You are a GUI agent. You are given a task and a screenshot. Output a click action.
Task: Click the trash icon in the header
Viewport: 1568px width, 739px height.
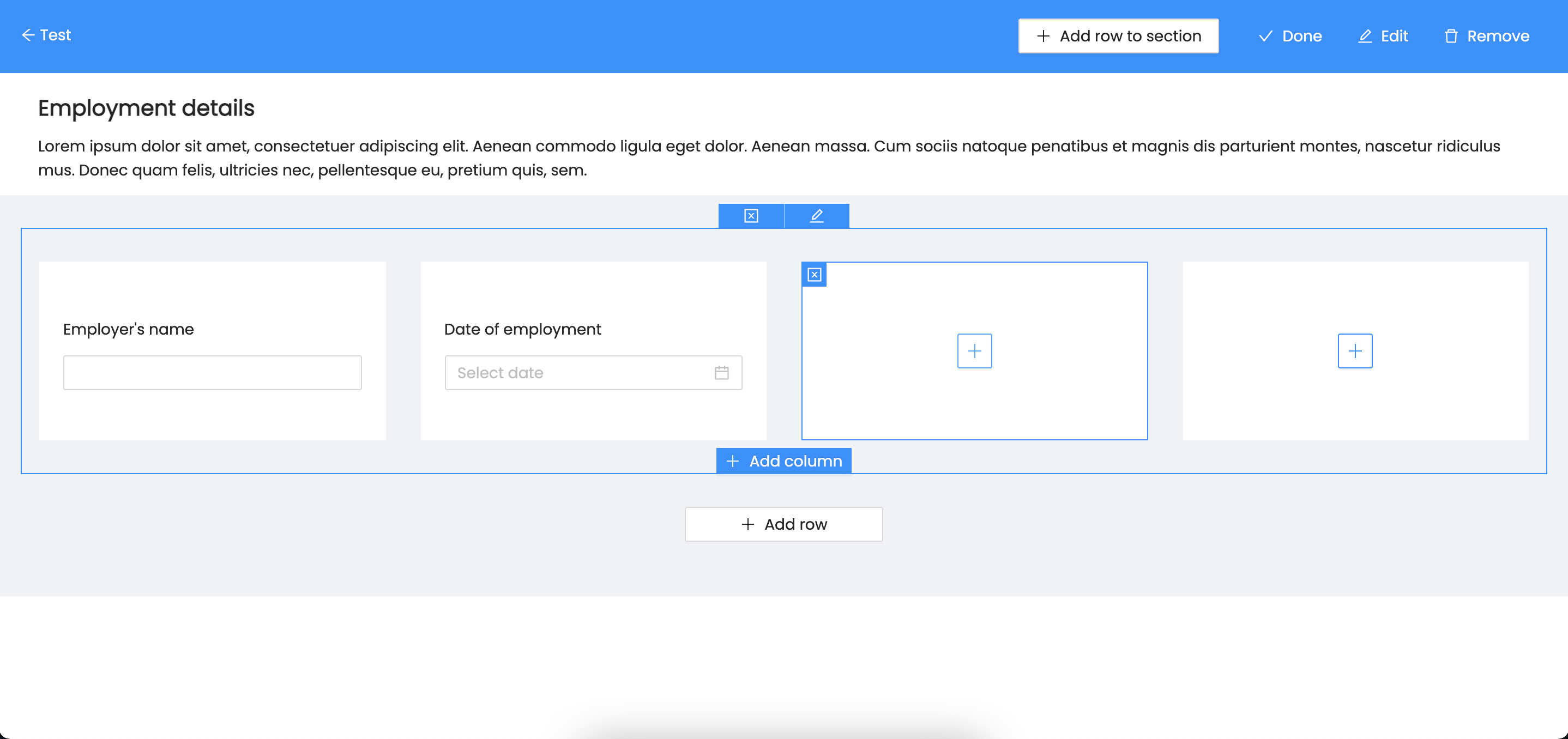(1451, 36)
